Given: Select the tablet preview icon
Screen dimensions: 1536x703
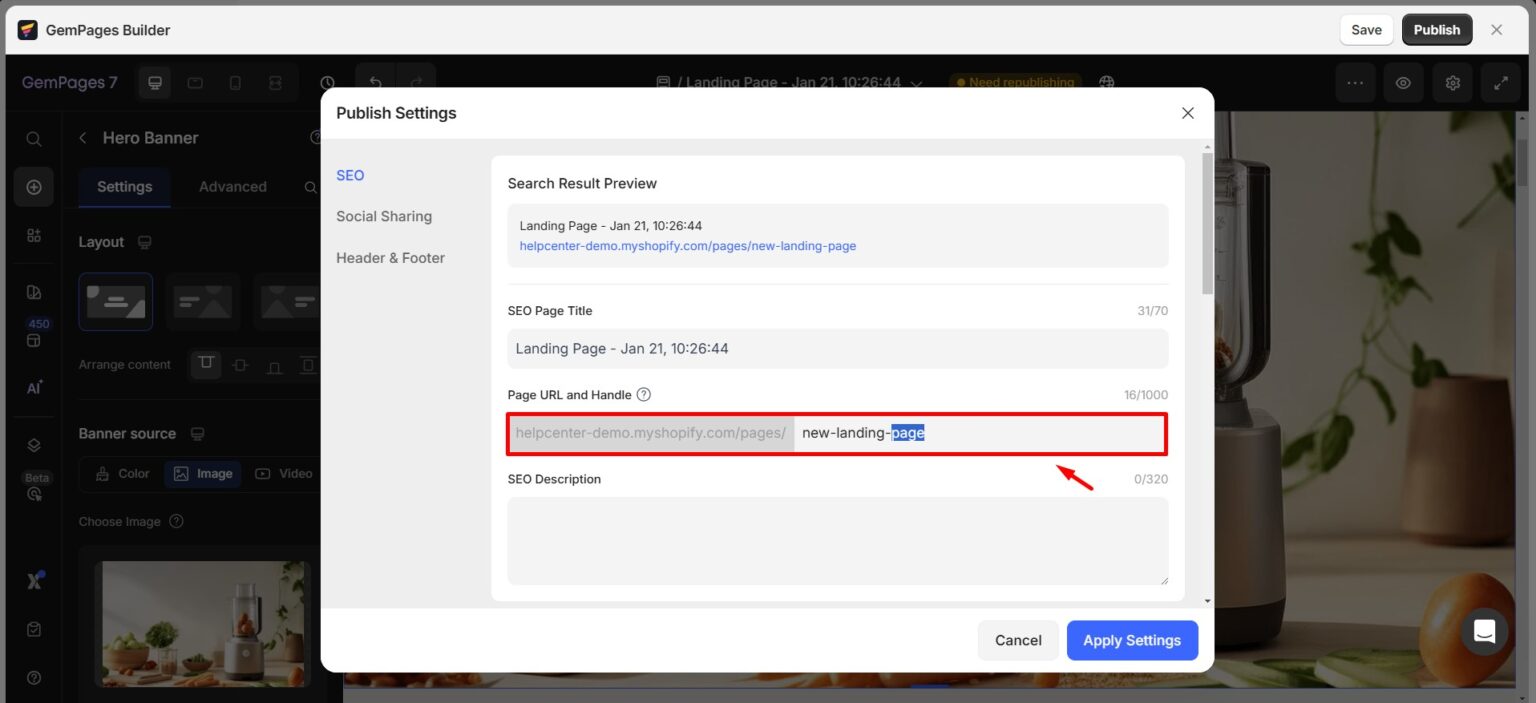Looking at the screenshot, I should pyautogui.click(x=196, y=83).
